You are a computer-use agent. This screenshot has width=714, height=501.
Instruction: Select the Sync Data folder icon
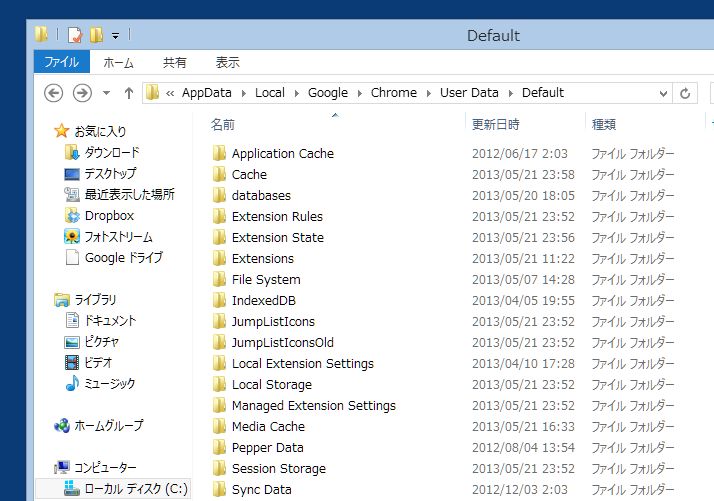(x=219, y=489)
